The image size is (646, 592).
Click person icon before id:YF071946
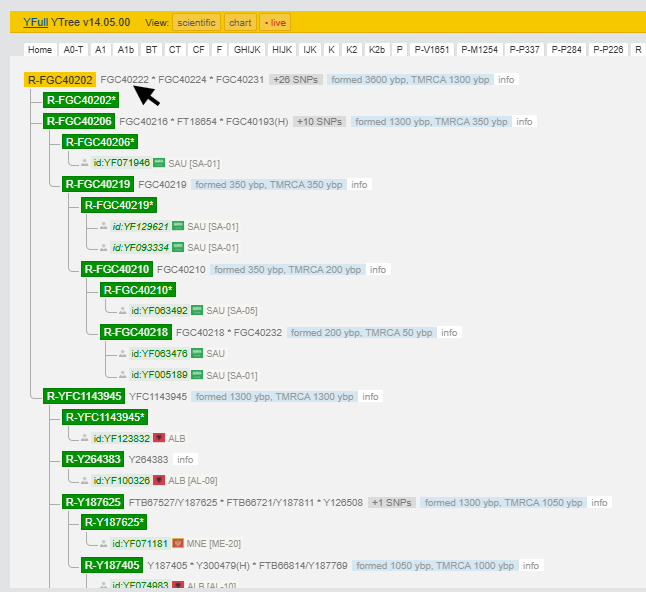click(x=84, y=163)
